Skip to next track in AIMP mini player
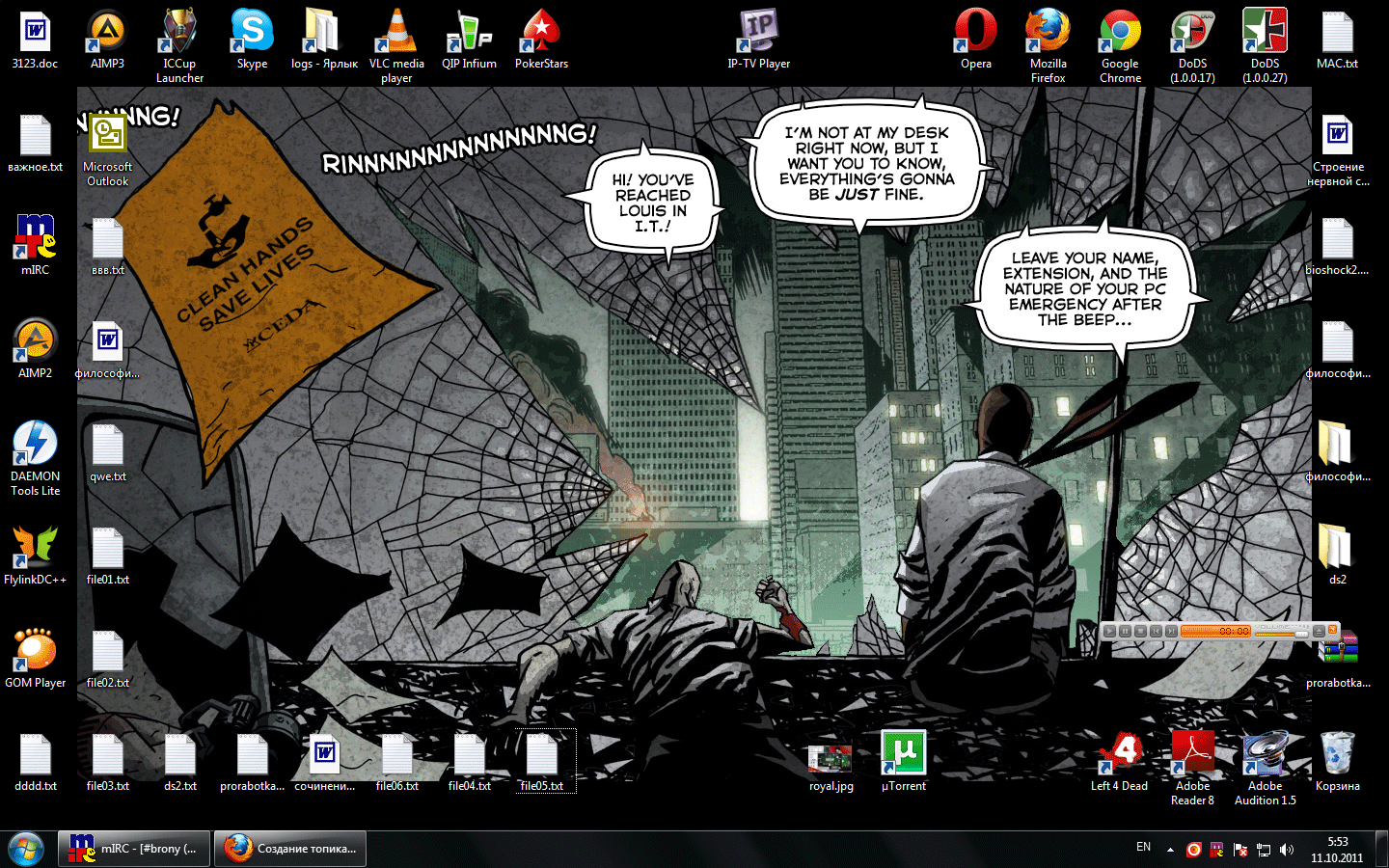Screen dimensions: 1389x868 (1171, 632)
